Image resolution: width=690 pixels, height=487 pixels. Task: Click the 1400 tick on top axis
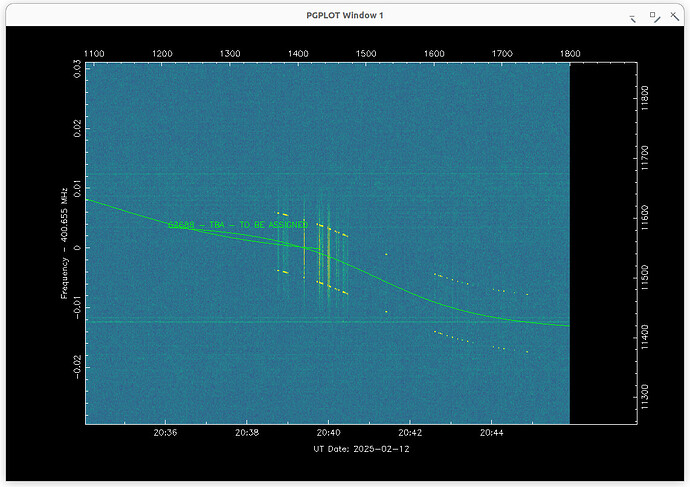pos(298,53)
